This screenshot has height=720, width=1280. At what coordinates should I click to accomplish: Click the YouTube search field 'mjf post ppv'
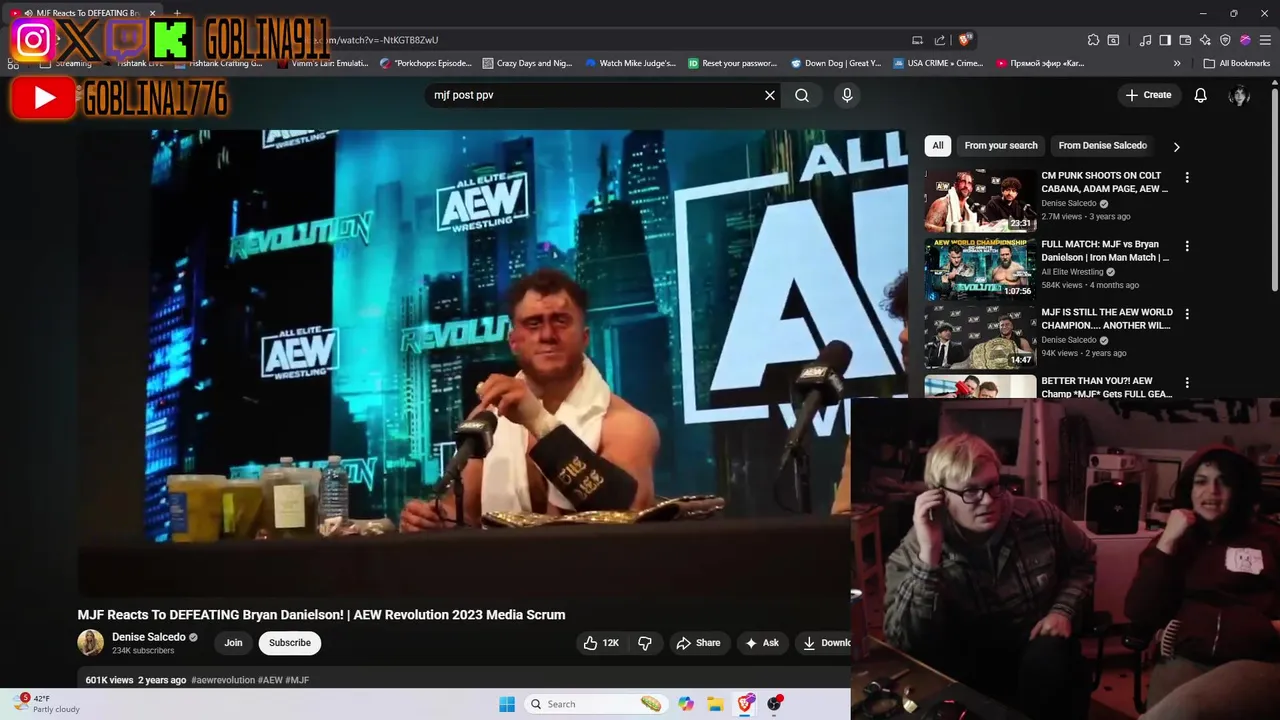point(595,95)
